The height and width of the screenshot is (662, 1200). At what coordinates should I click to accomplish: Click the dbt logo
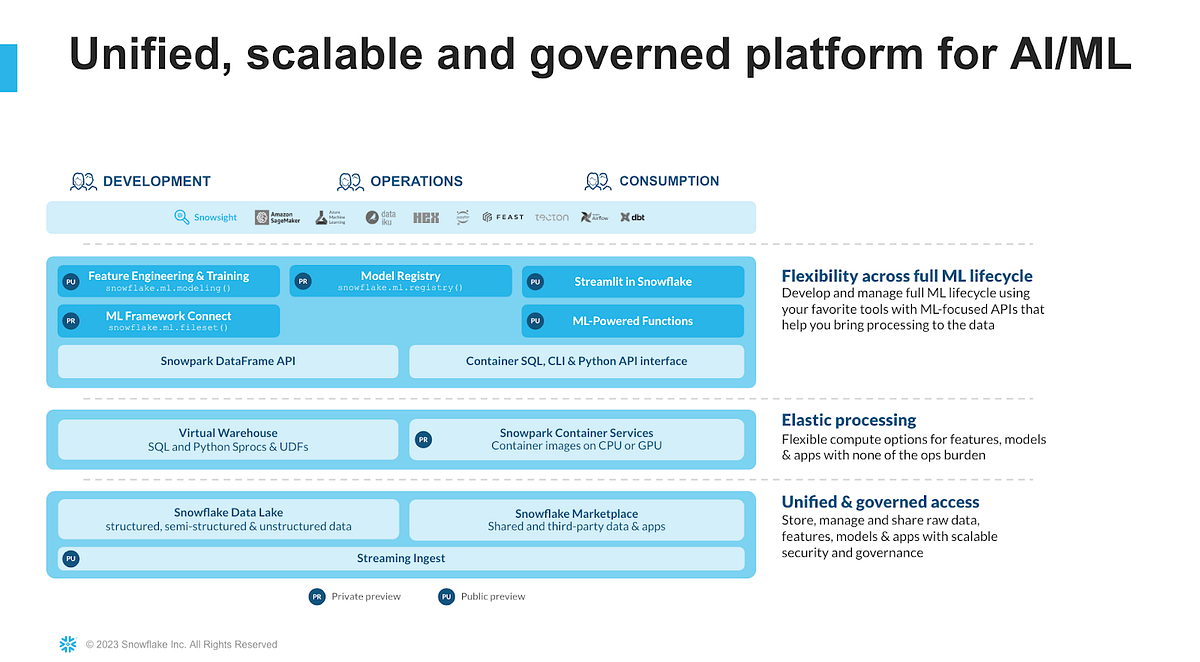(x=633, y=217)
